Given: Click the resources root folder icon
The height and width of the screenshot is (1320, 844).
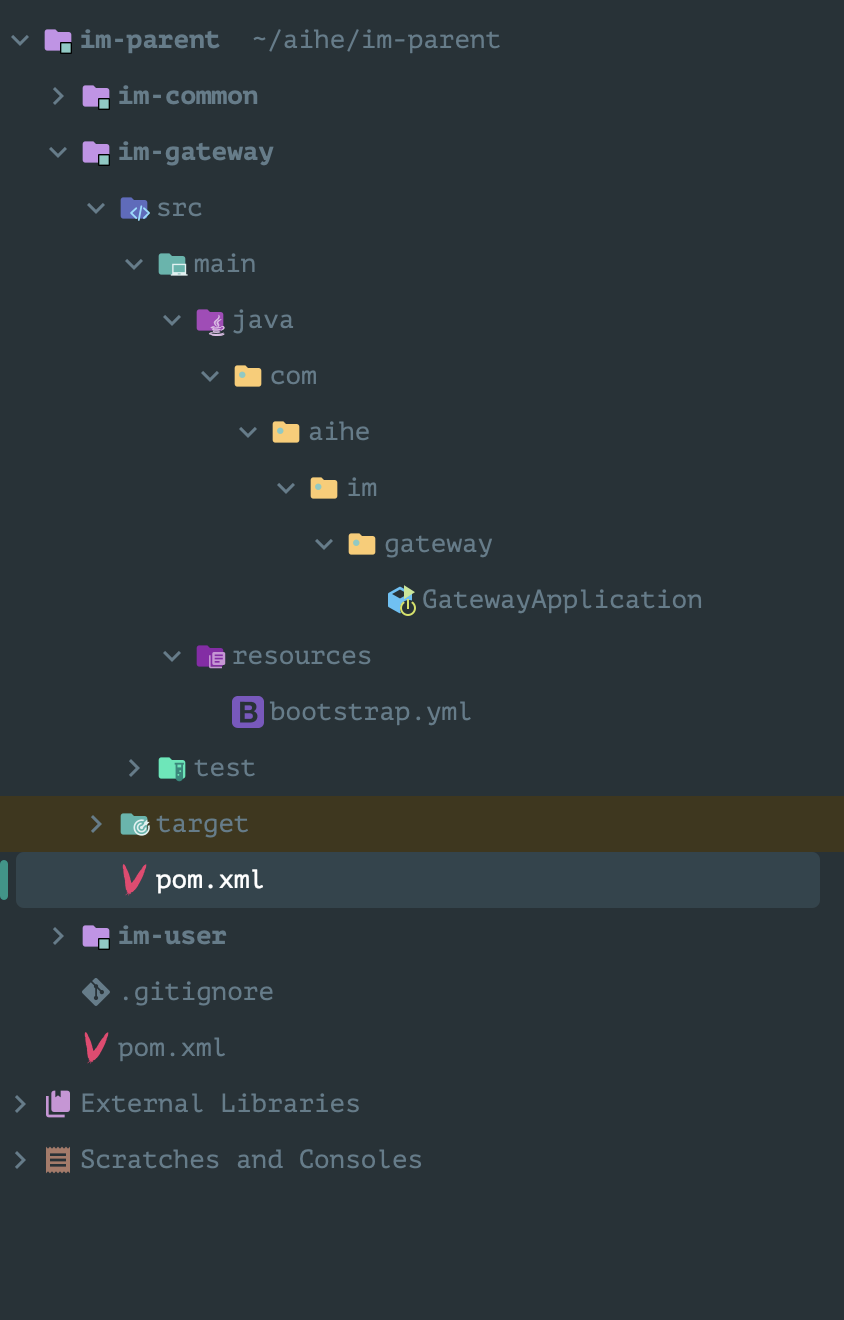Looking at the screenshot, I should point(211,657).
